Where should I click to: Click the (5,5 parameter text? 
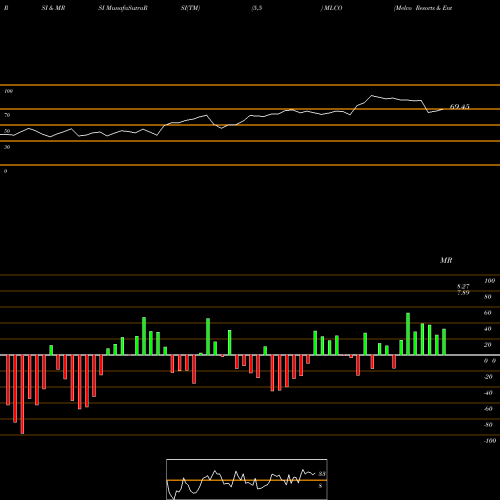coord(257,8)
